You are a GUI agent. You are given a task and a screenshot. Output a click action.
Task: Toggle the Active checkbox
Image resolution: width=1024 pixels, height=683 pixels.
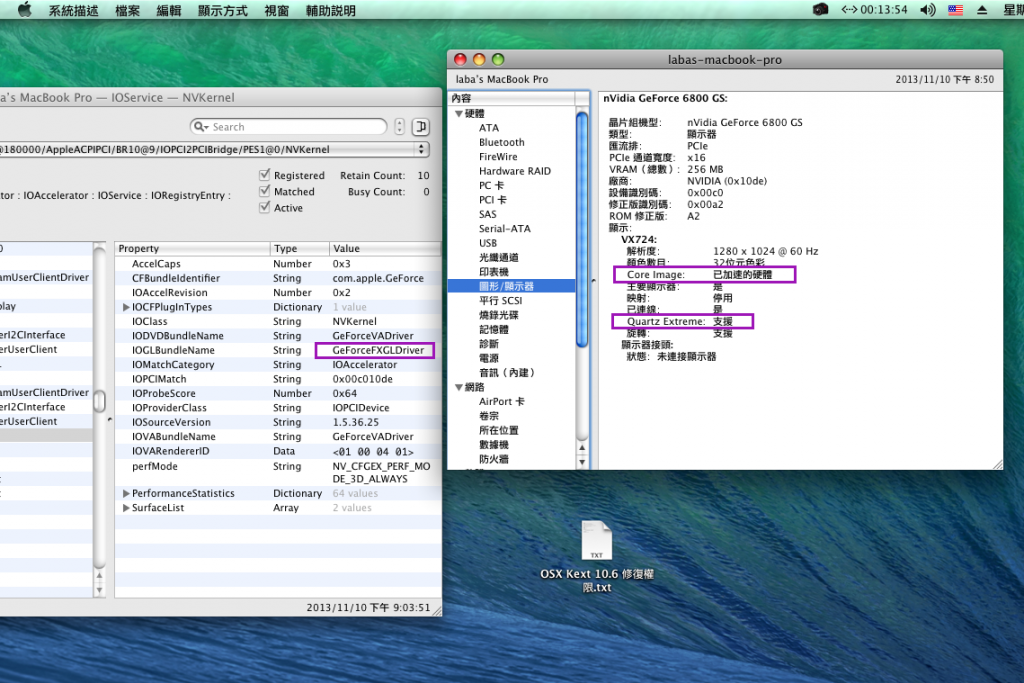pyautogui.click(x=264, y=208)
